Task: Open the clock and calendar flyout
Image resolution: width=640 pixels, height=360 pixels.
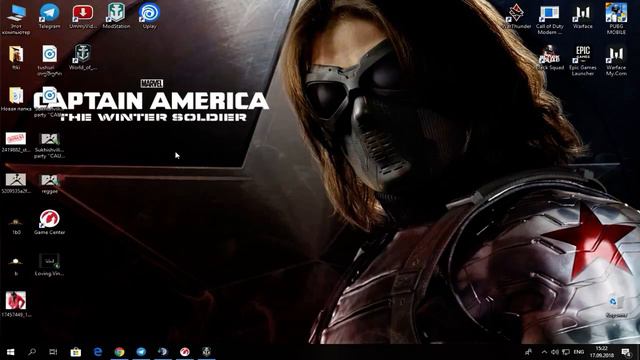Action: [x=602, y=352]
